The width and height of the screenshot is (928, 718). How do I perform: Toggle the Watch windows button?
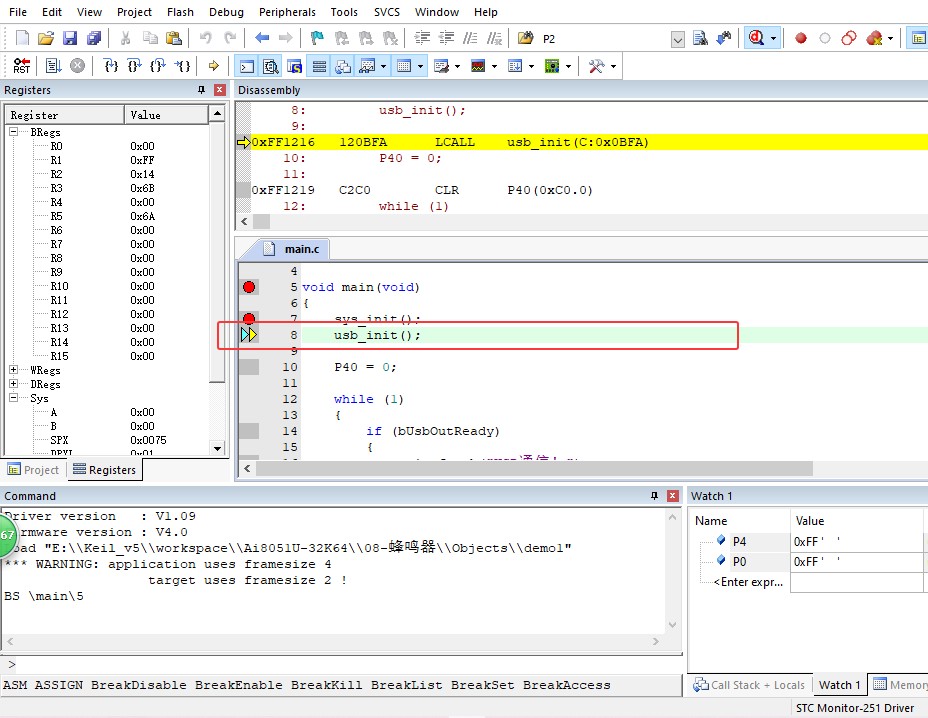click(367, 66)
